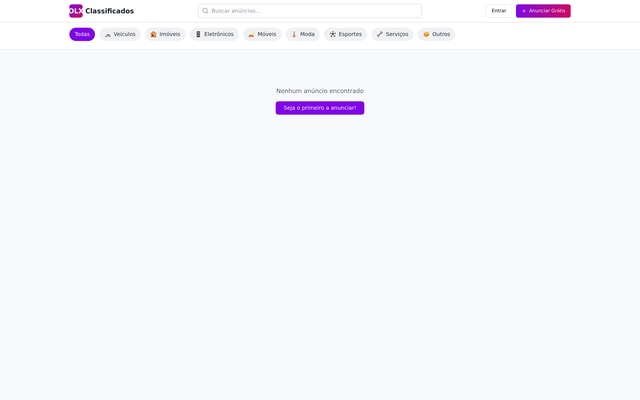Click the car icon for Veículos

(108, 34)
